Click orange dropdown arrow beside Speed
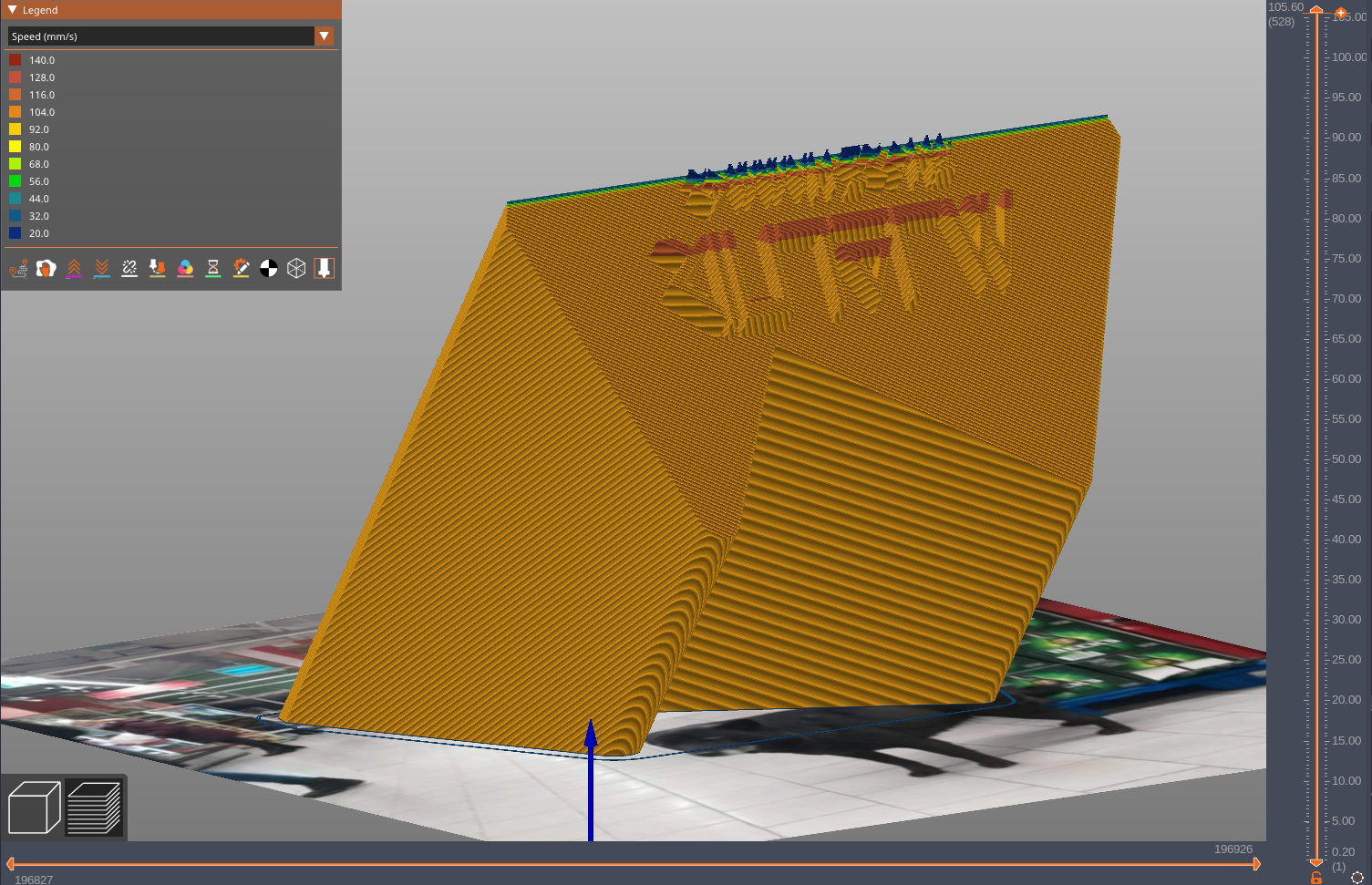Viewport: 1372px width, 885px height. coord(325,36)
